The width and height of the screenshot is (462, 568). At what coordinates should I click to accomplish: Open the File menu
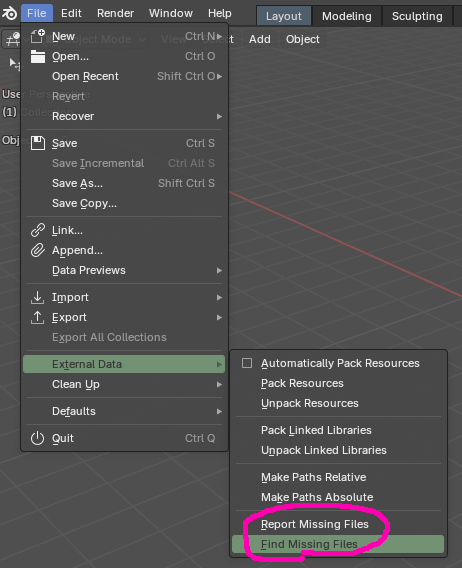coord(37,13)
